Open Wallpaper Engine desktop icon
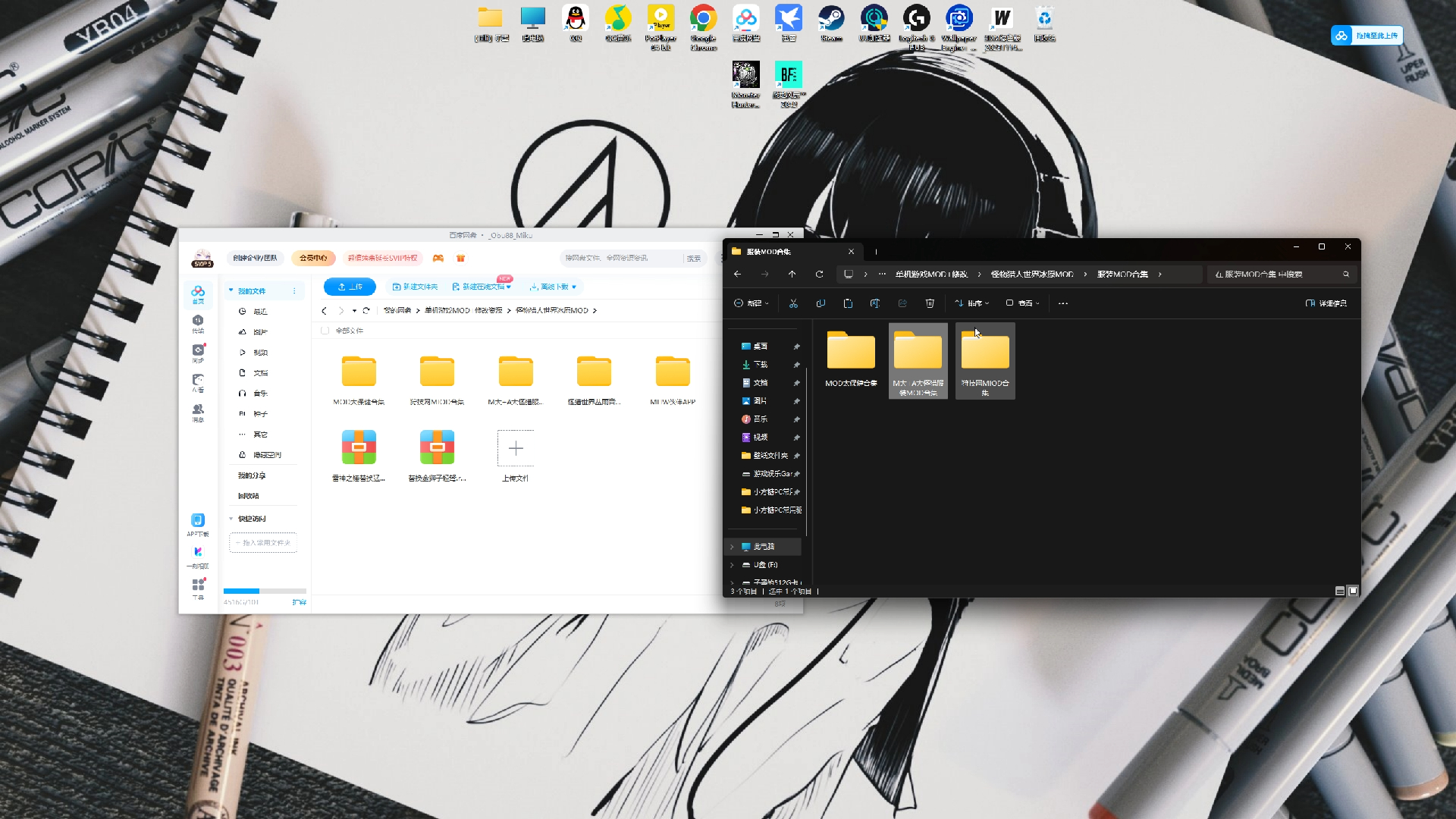This screenshot has width=1456, height=819. click(959, 27)
